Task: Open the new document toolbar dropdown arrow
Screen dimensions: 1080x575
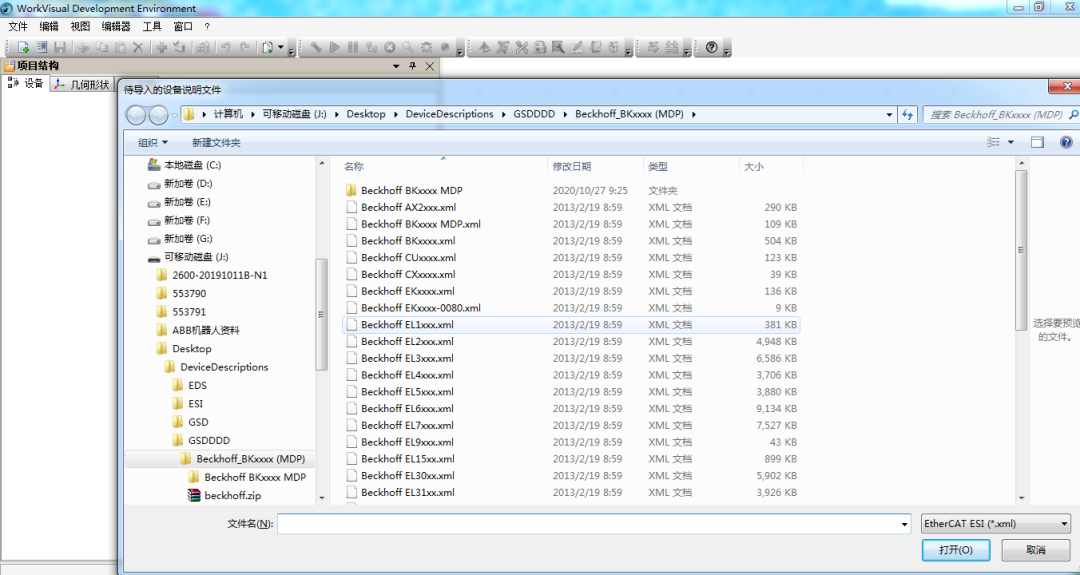Action: coord(281,48)
